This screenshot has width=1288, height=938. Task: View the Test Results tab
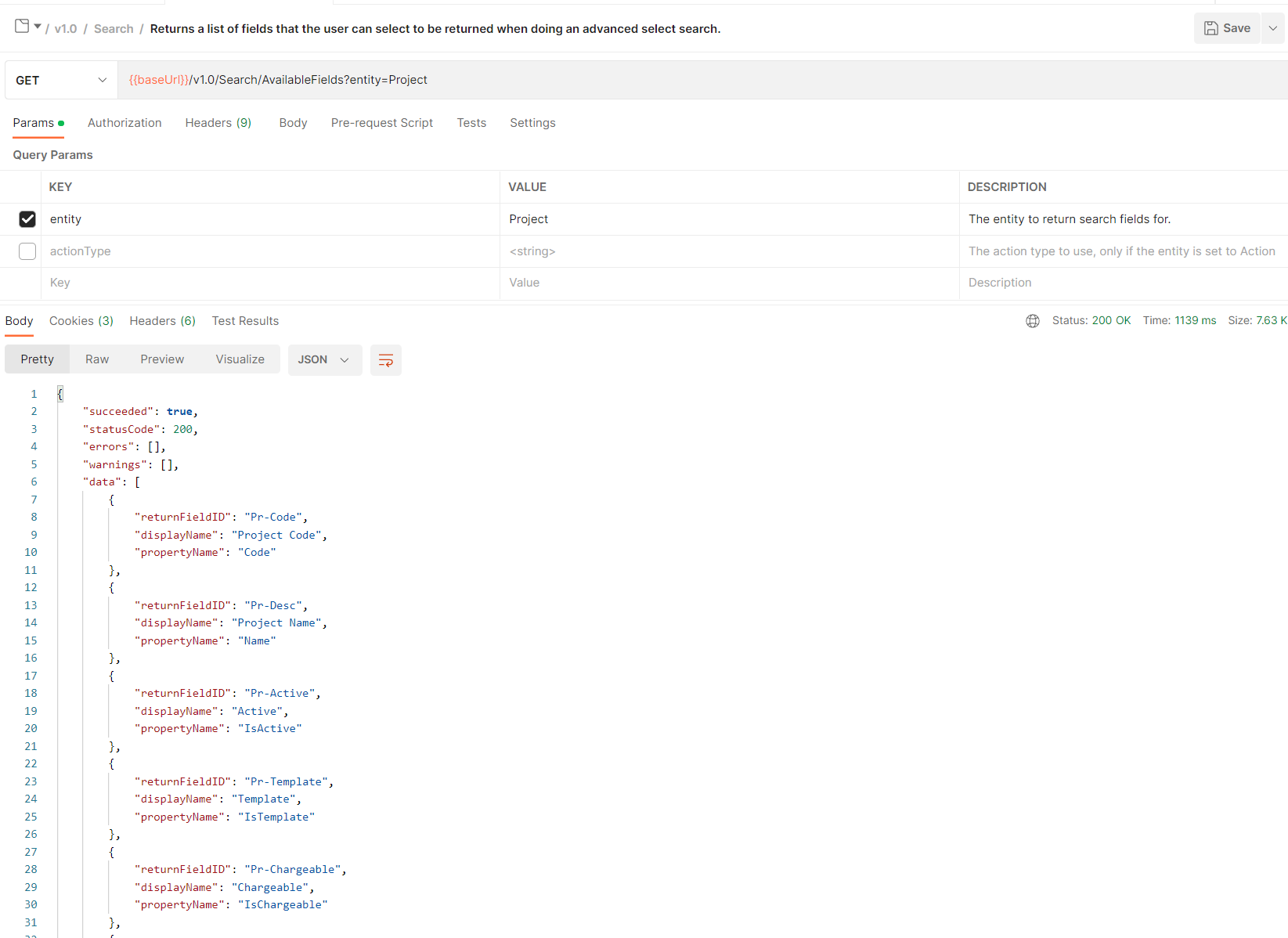[x=245, y=320]
